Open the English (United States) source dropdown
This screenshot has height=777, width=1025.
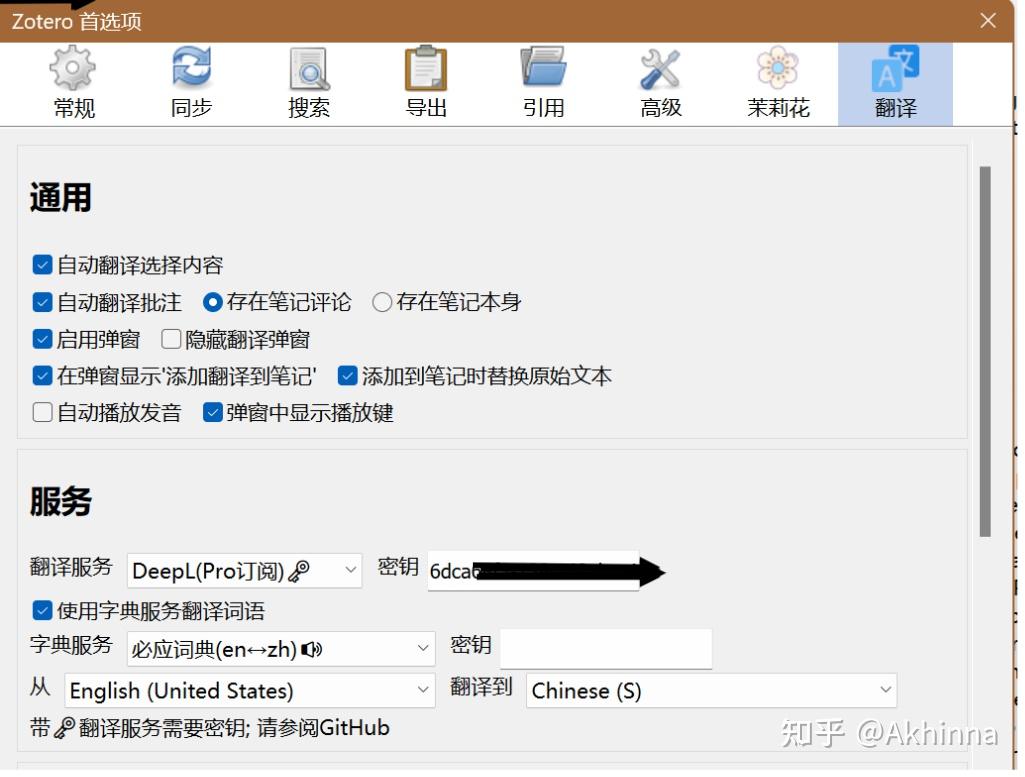pyautogui.click(x=243, y=690)
